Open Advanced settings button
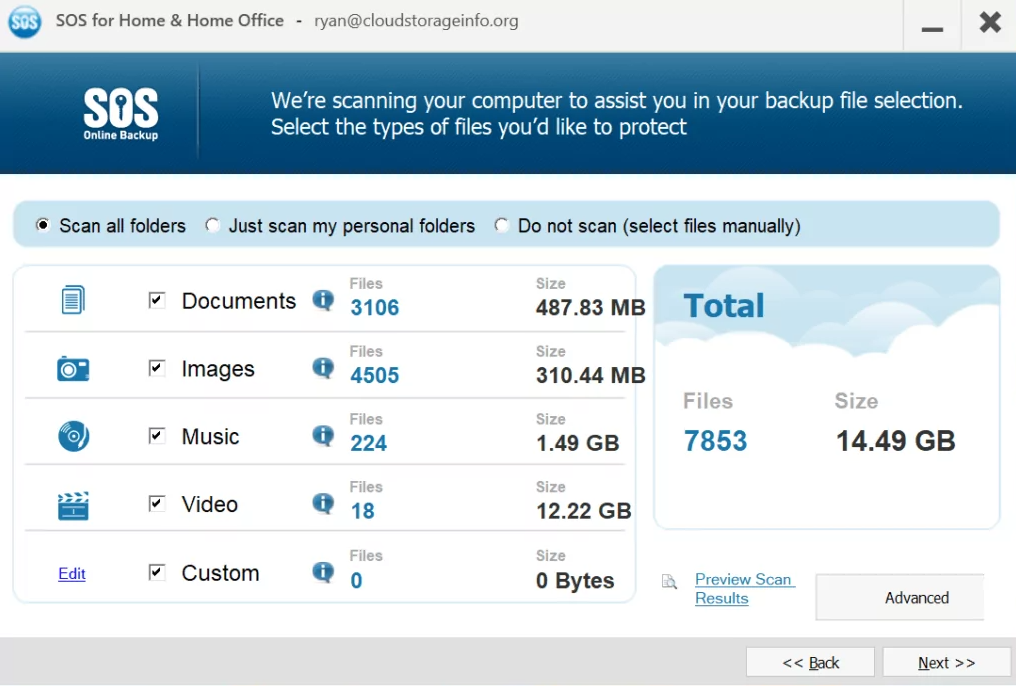 pyautogui.click(x=900, y=597)
